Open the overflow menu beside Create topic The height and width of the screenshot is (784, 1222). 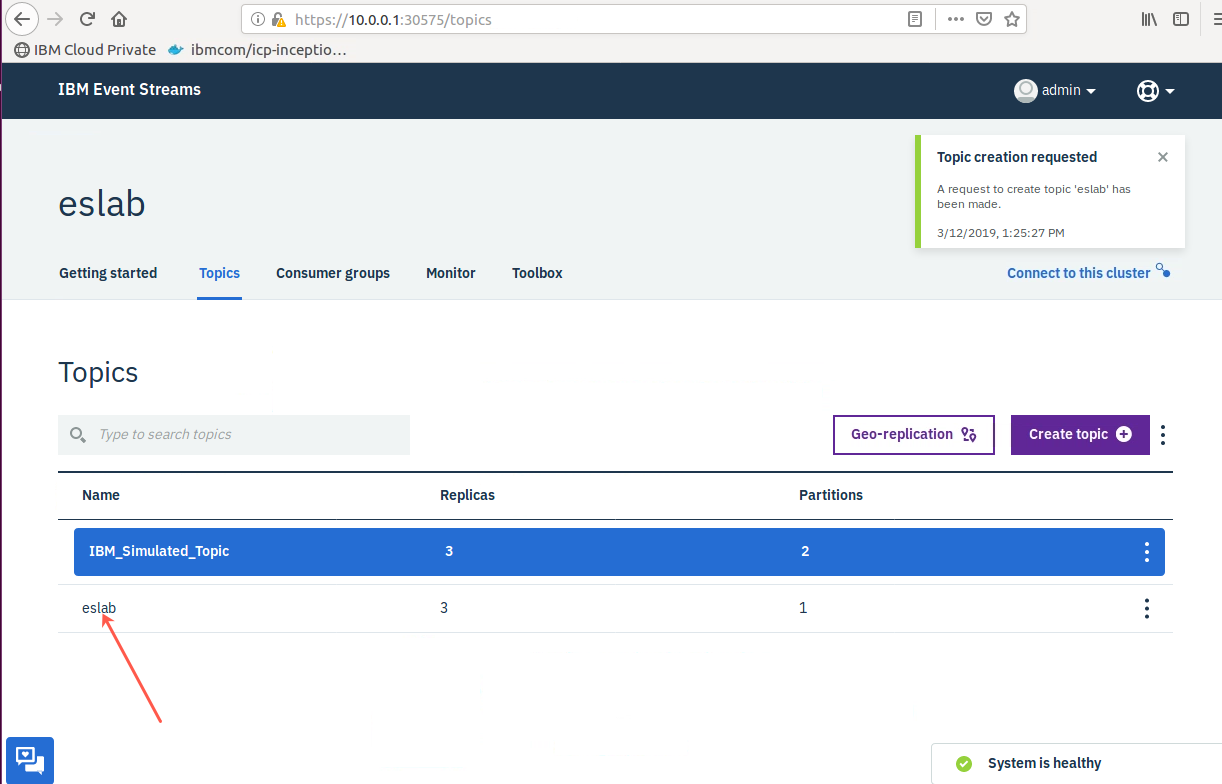[1162, 435]
